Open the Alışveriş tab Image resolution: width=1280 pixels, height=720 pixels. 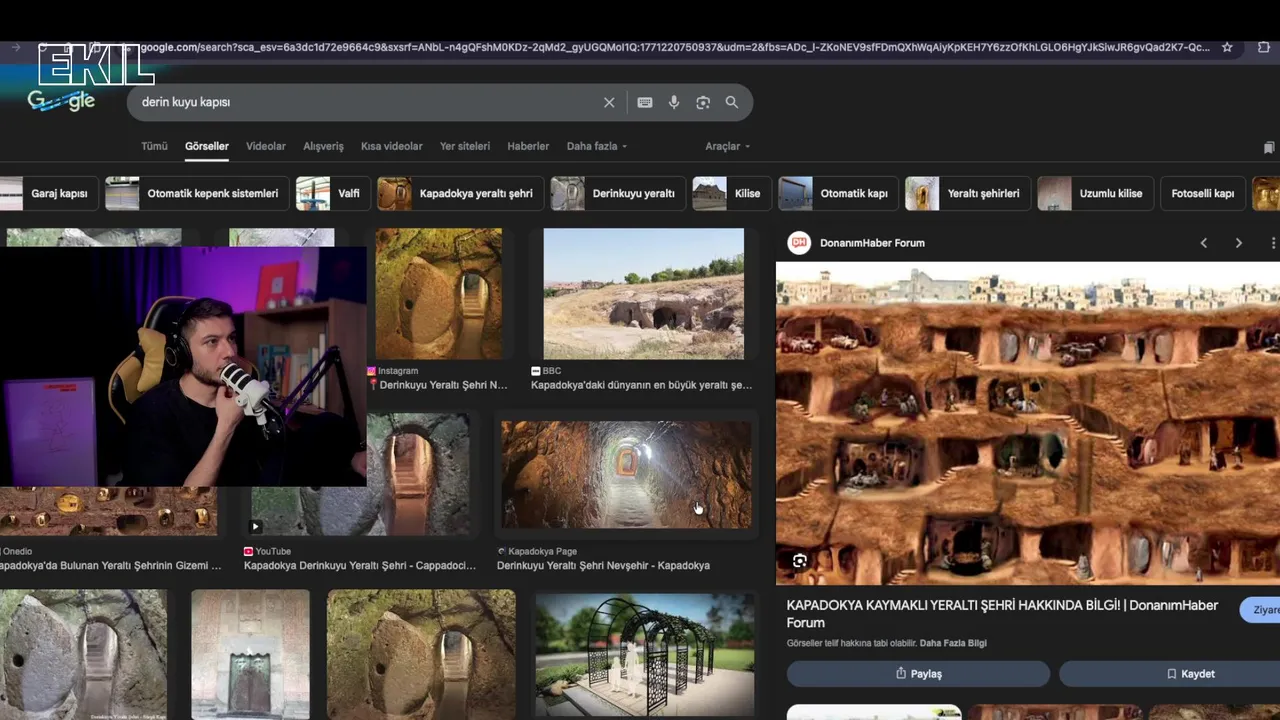point(323,146)
